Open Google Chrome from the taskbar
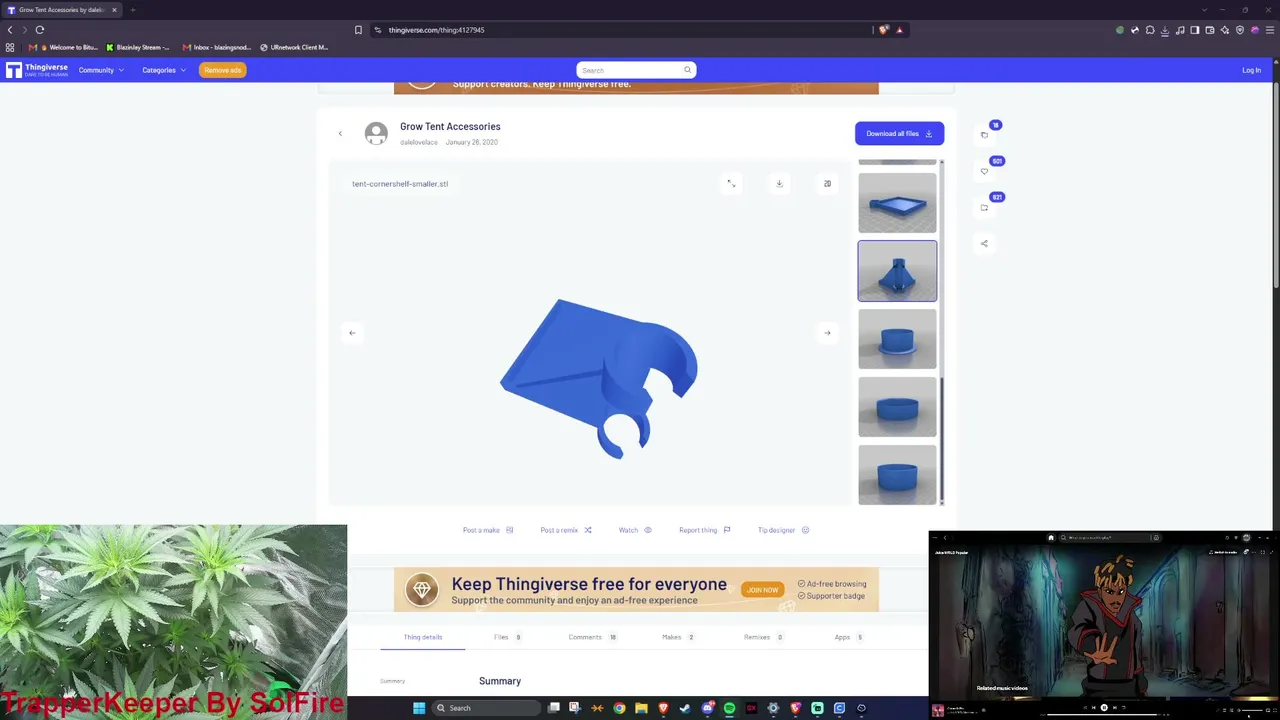 [x=619, y=708]
